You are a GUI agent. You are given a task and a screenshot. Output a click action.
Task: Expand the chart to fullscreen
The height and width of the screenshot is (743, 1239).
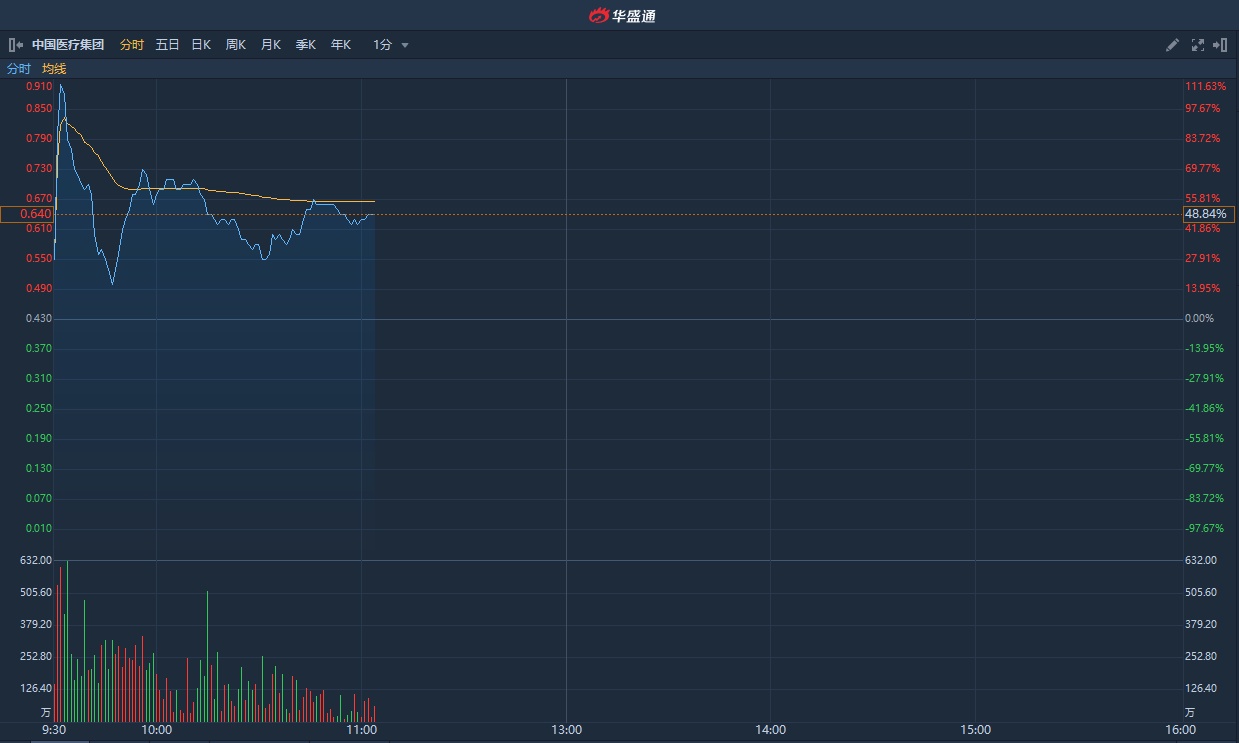coord(1198,45)
